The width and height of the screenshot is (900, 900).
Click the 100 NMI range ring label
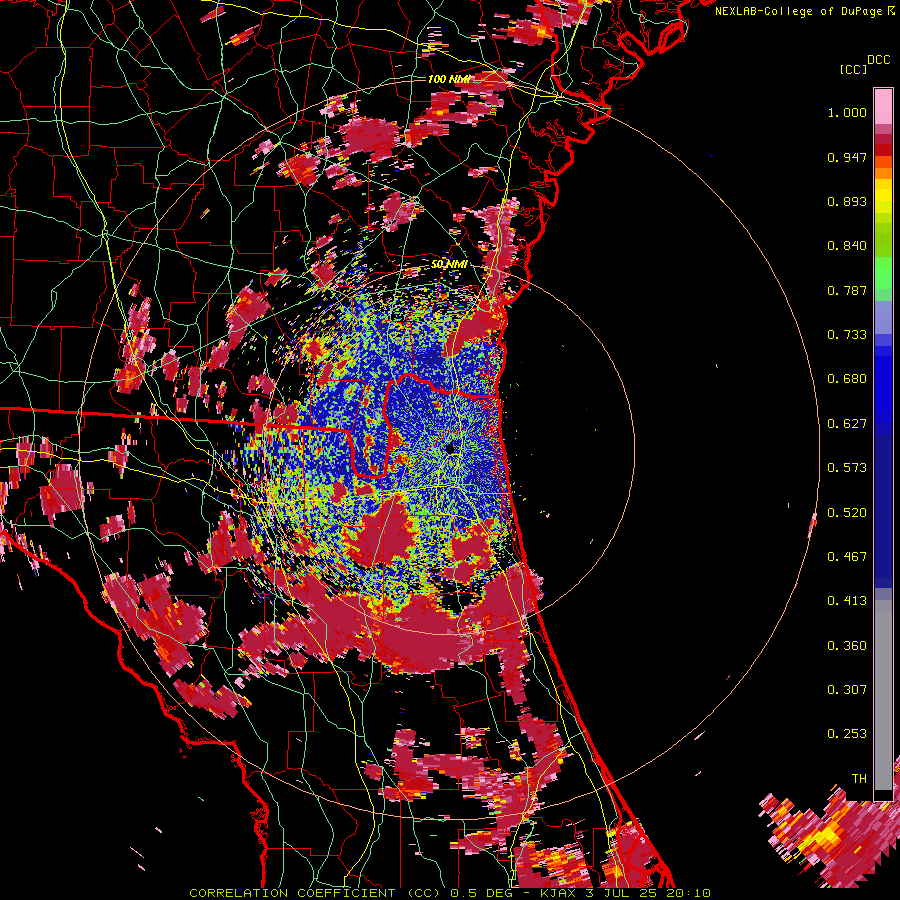click(449, 79)
